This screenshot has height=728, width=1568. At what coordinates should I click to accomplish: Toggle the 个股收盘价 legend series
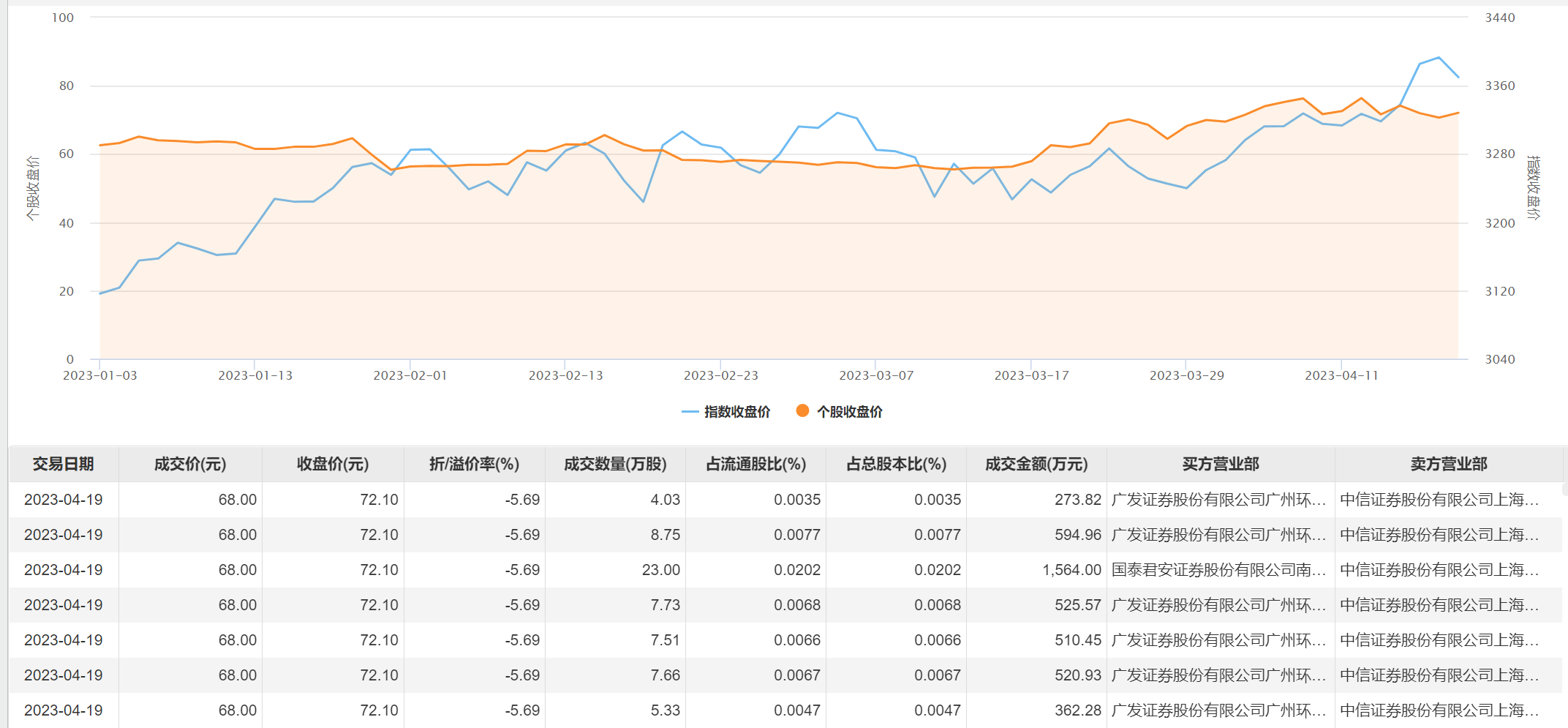tap(839, 412)
